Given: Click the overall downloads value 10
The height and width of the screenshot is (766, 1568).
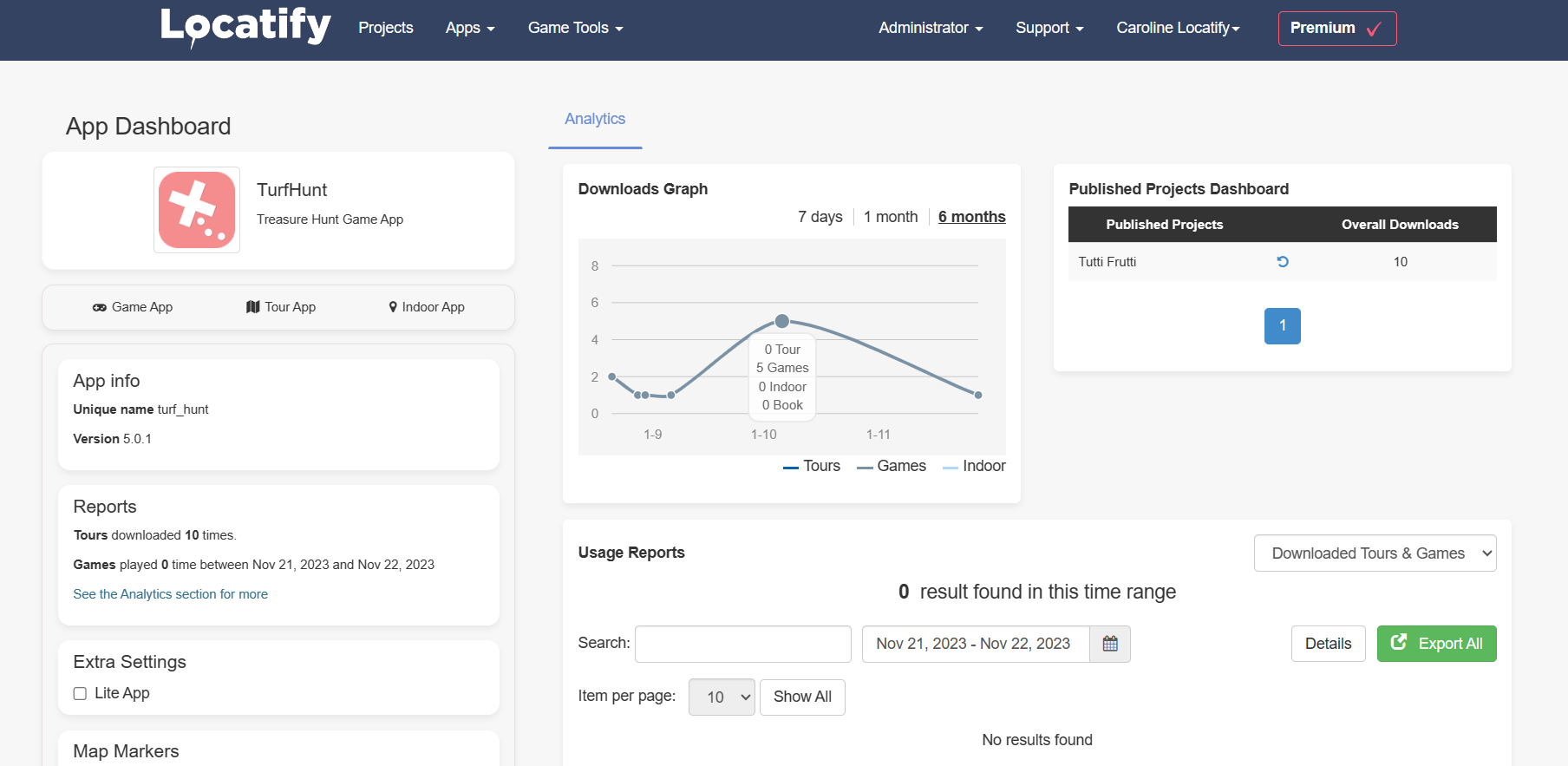Looking at the screenshot, I should (1401, 262).
